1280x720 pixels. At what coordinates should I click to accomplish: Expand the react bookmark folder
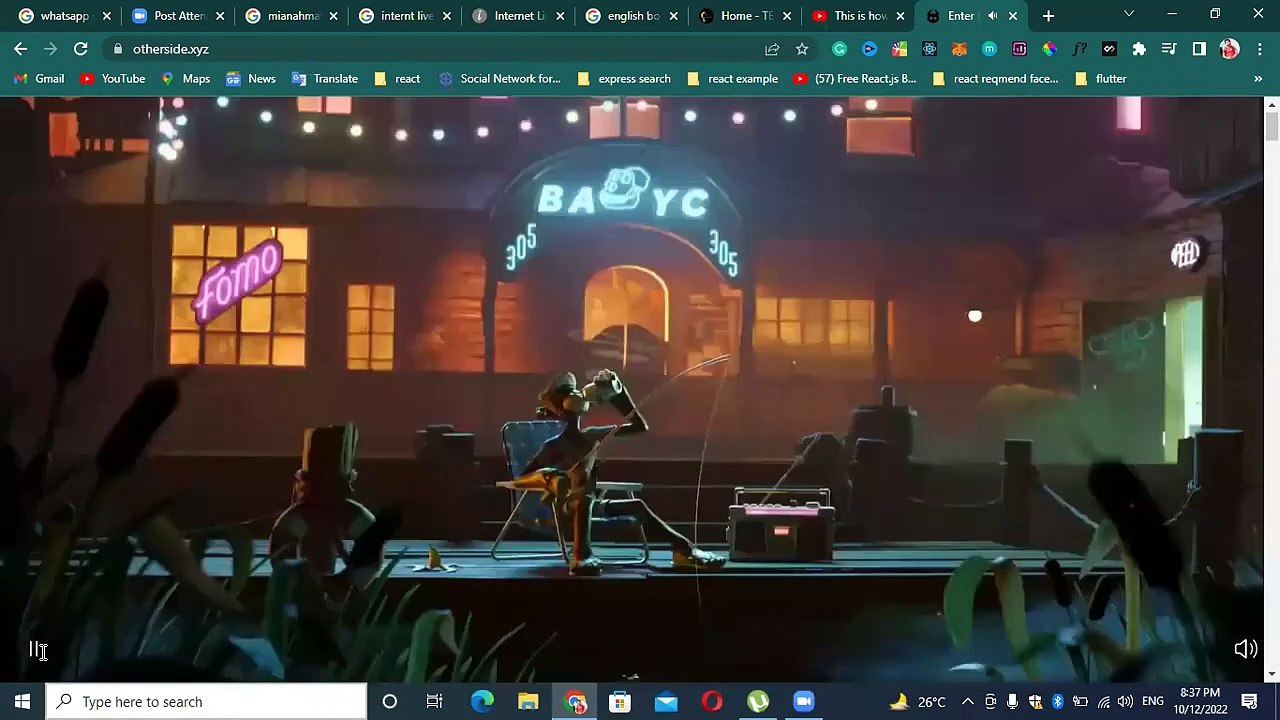pos(397,79)
